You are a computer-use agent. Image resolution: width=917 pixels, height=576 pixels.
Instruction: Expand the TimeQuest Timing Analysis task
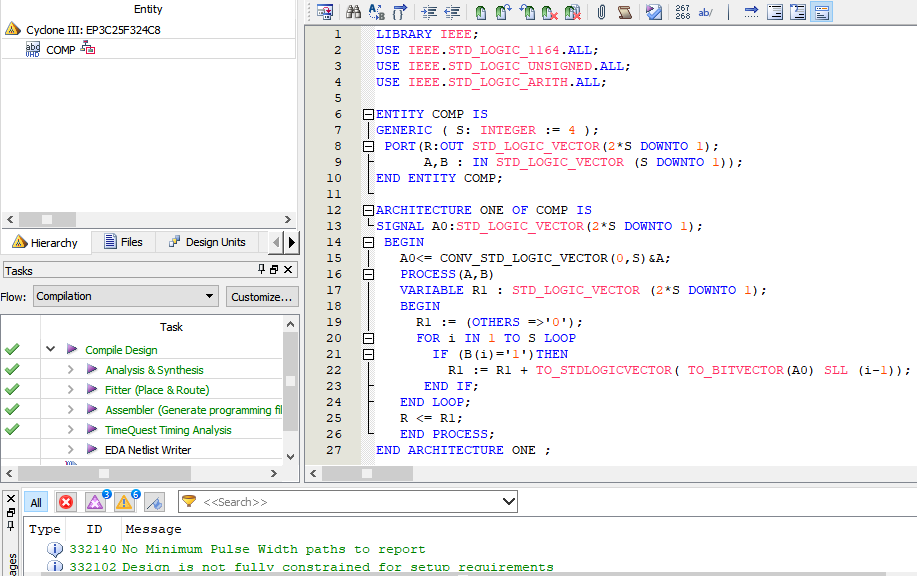tap(70, 430)
